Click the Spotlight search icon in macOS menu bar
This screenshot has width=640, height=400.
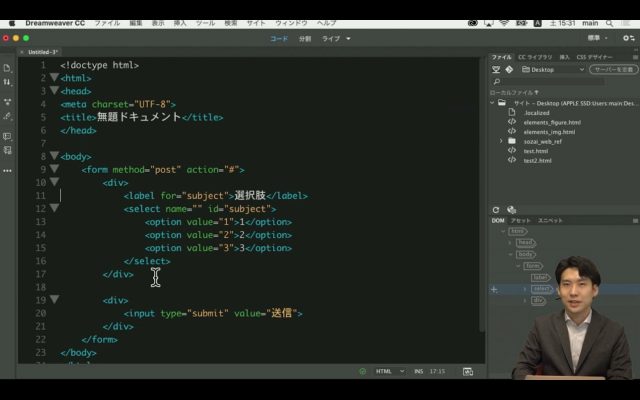pos(609,23)
